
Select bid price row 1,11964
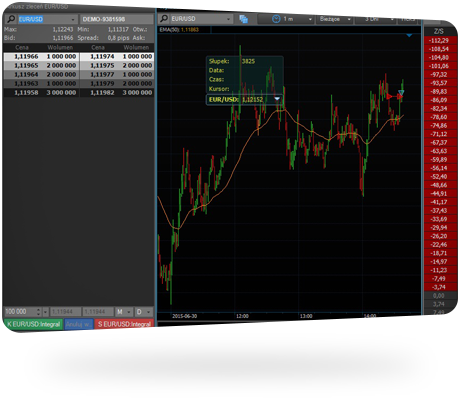41,74
